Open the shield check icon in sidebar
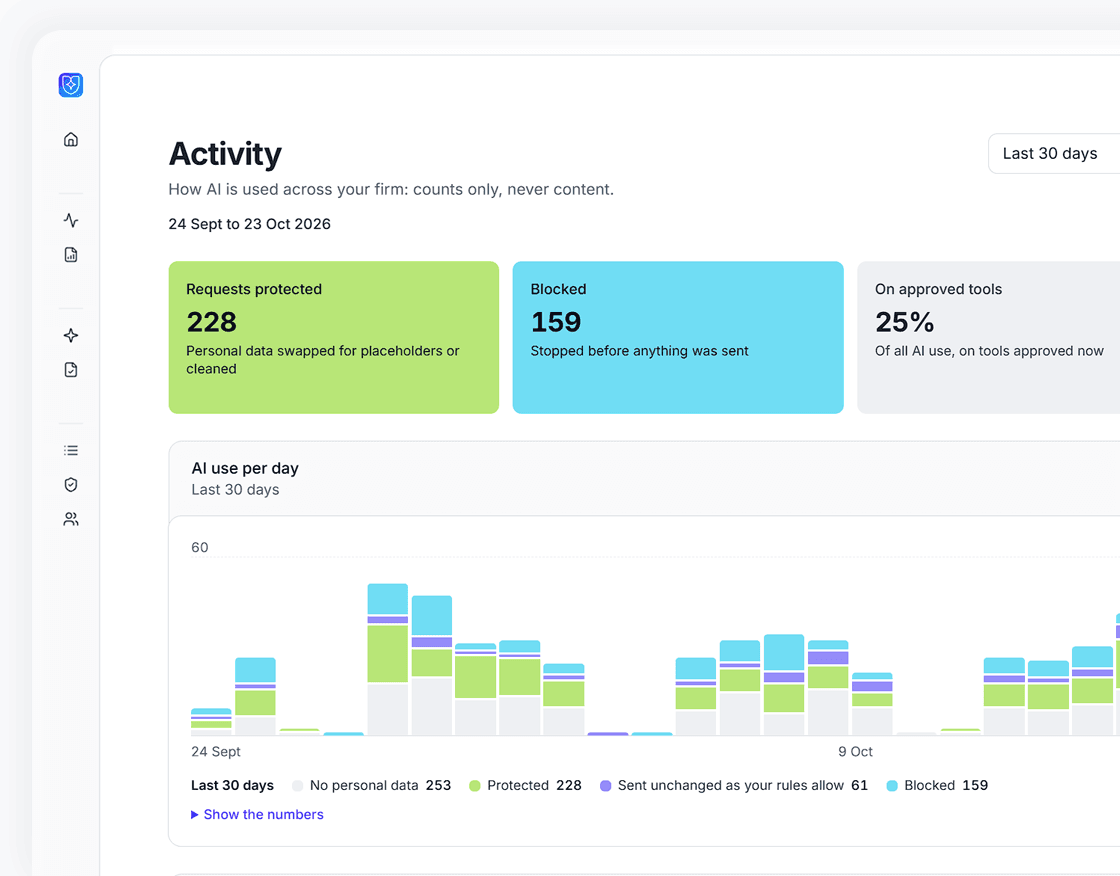Image resolution: width=1120 pixels, height=876 pixels. 71,484
